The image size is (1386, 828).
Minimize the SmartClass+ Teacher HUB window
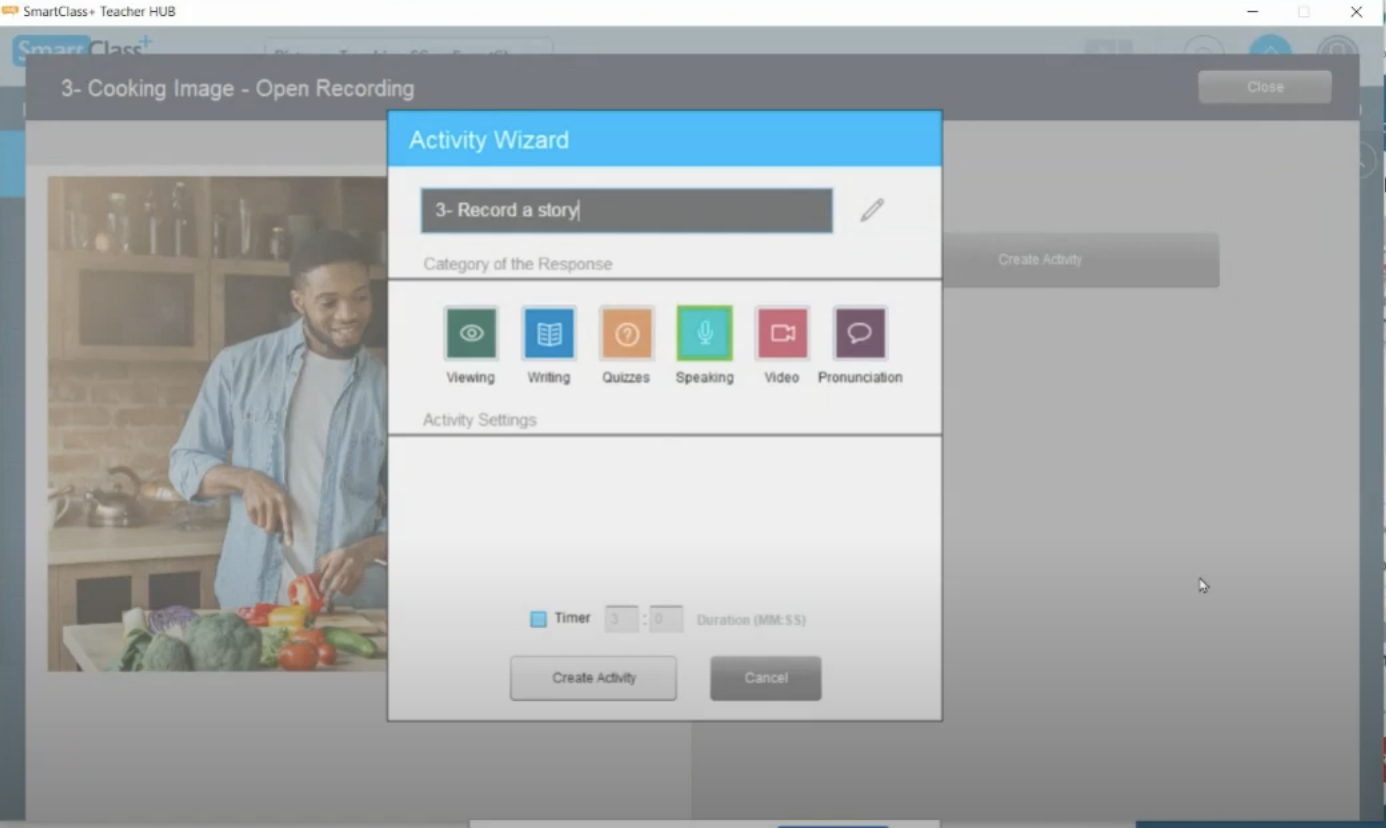click(x=1253, y=12)
